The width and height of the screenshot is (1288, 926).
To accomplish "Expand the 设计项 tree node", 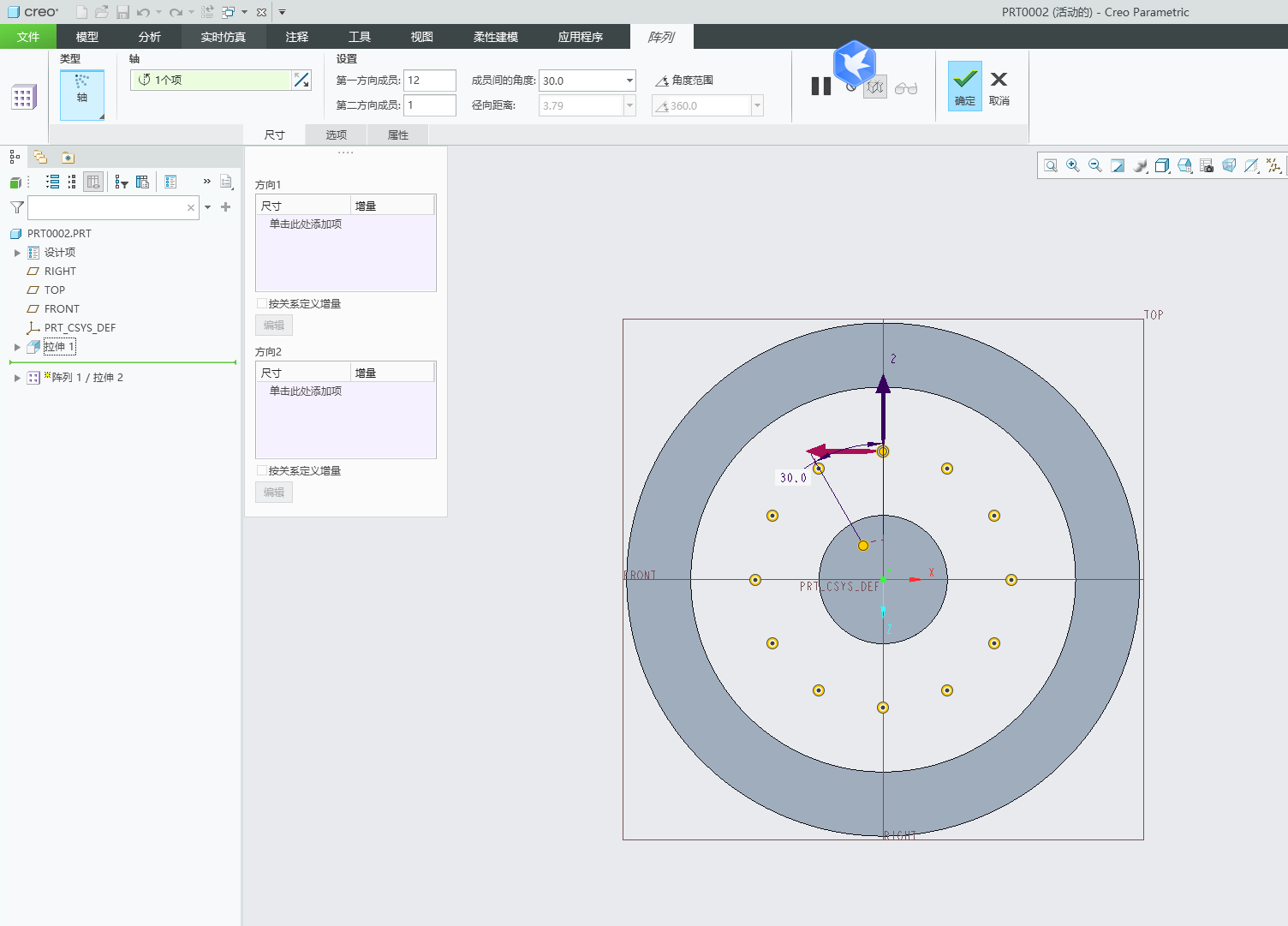I will [17, 253].
